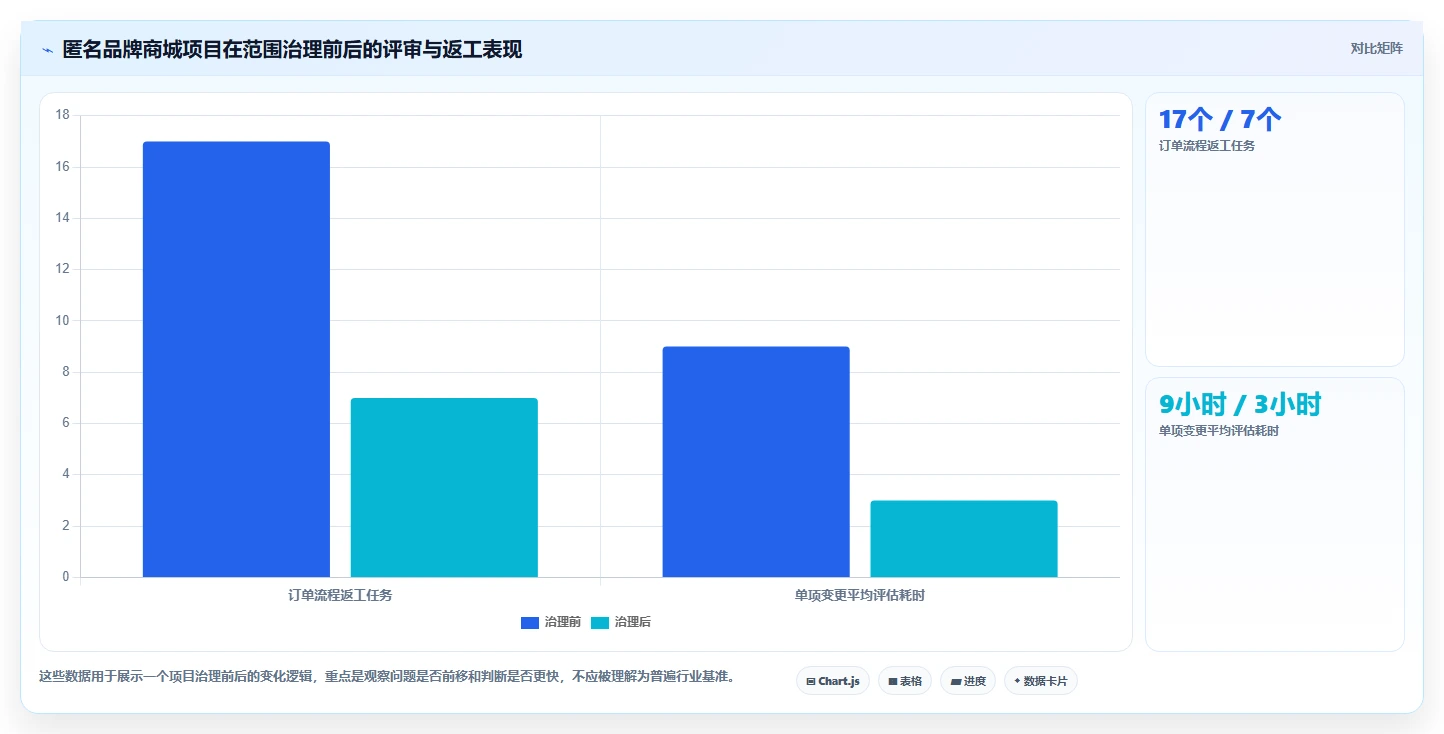Click the 对比矩阵 label in header
Screen dimensions: 1444x734
tap(1376, 49)
